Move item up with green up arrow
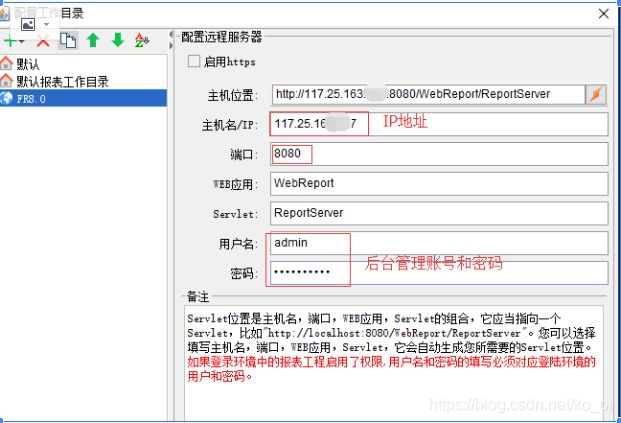 pyautogui.click(x=93, y=40)
